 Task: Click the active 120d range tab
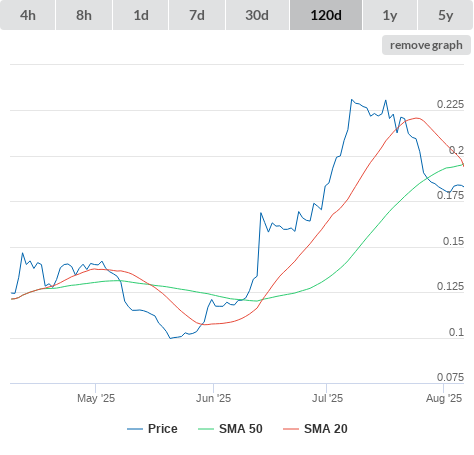[x=326, y=15]
